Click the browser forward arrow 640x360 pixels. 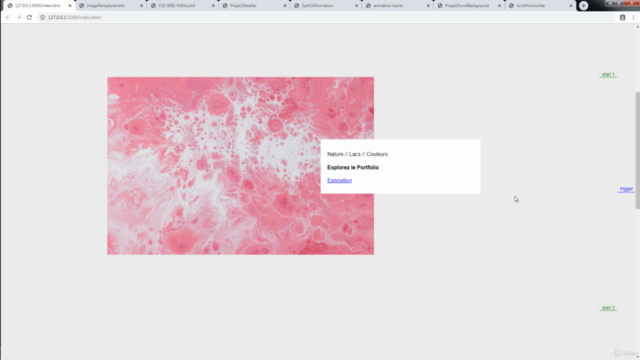(18, 18)
